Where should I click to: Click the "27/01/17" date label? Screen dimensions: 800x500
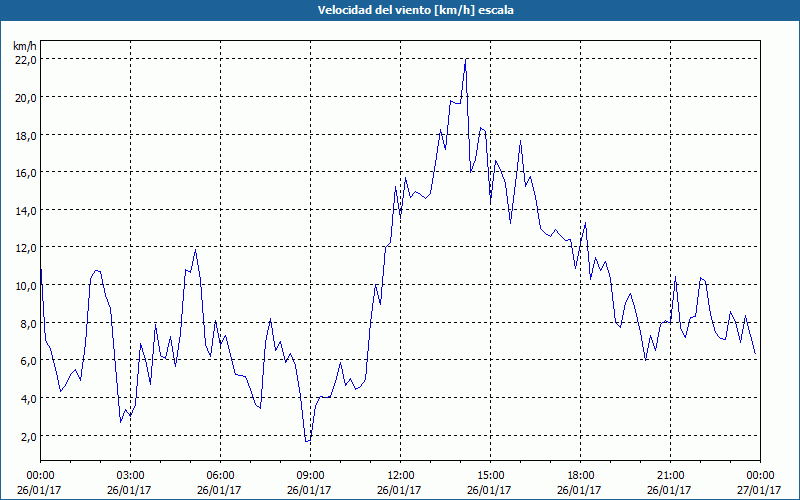[x=759, y=490]
